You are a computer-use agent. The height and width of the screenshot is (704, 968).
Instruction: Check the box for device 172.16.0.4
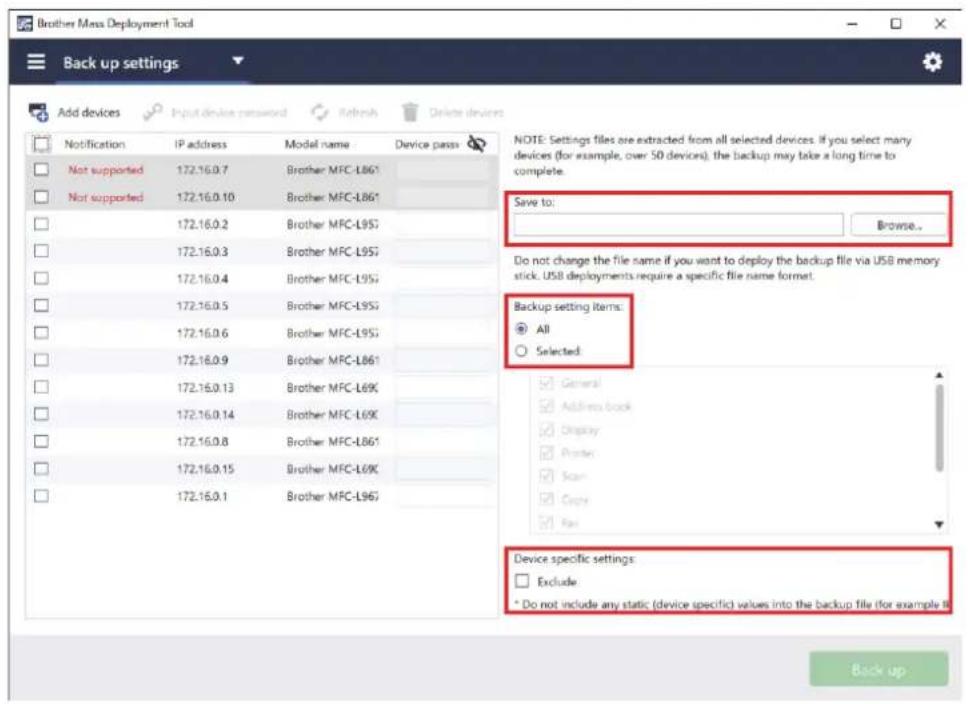click(x=41, y=278)
